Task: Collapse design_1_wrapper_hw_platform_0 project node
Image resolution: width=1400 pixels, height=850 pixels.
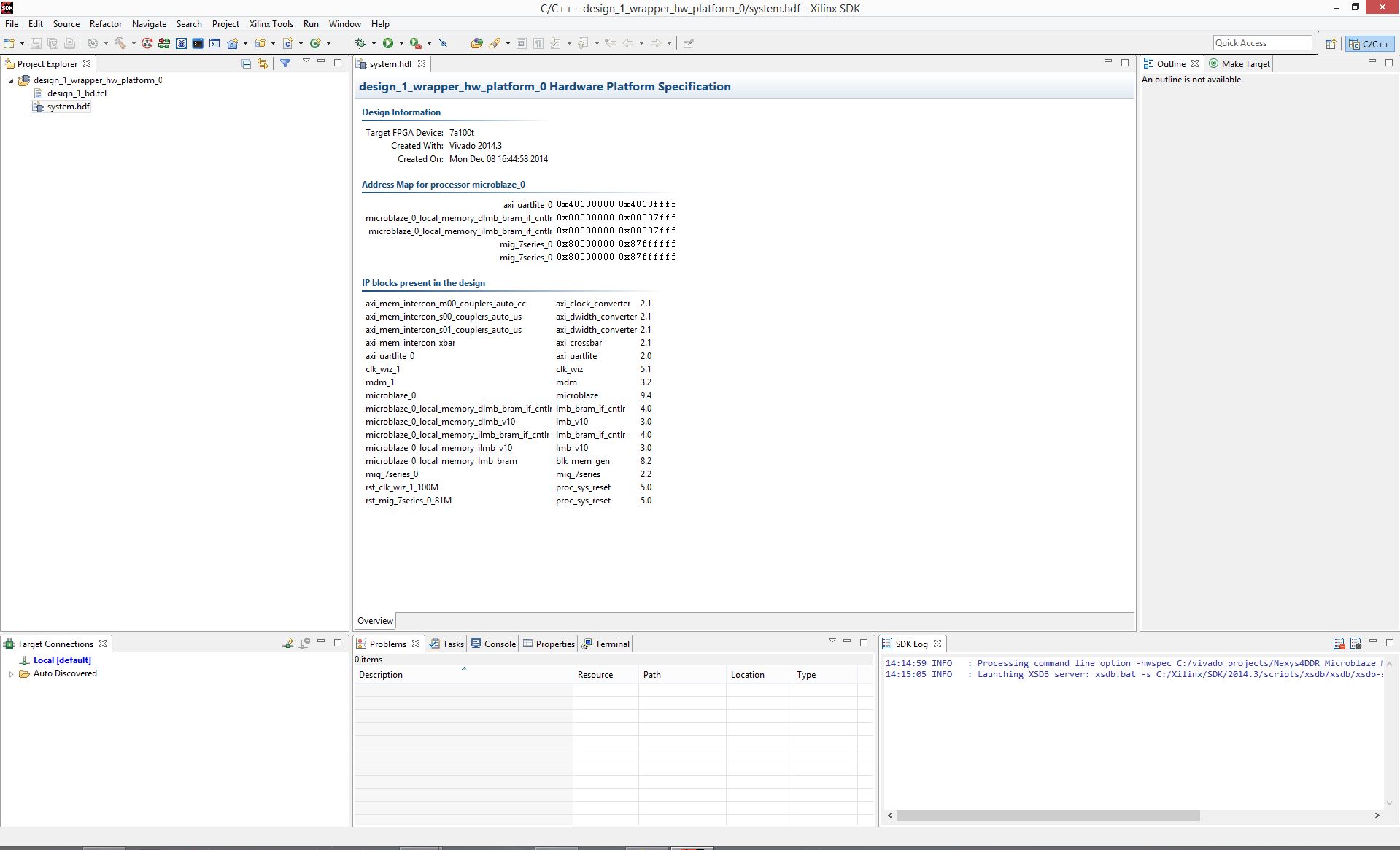Action: coord(11,81)
